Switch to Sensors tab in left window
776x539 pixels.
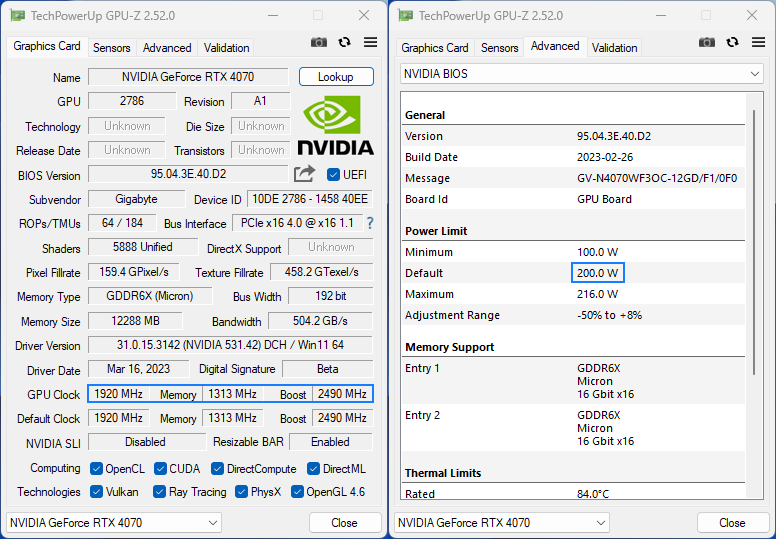click(x=111, y=48)
